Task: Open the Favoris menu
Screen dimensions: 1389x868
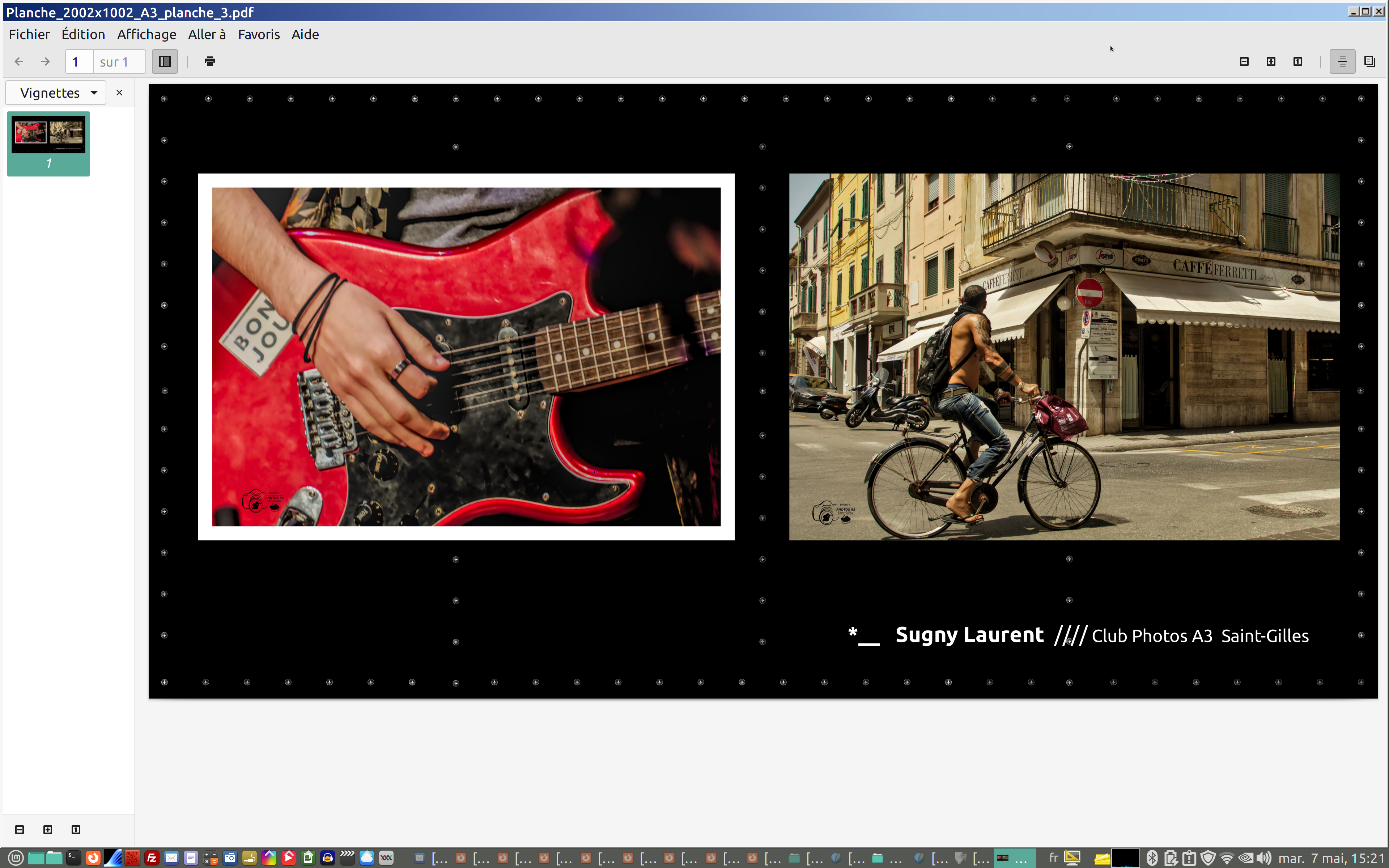Action: tap(258, 34)
